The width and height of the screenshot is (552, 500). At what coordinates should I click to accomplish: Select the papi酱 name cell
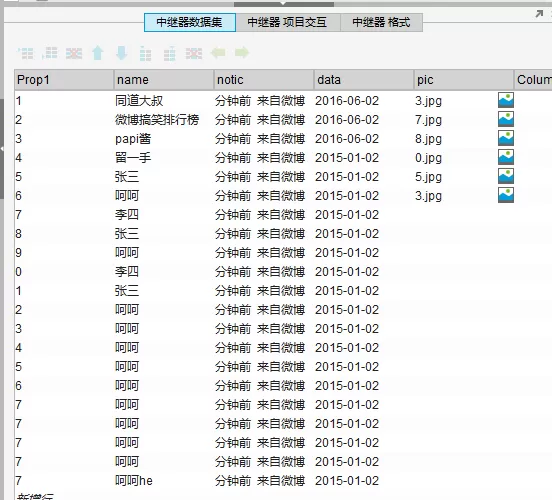point(164,139)
